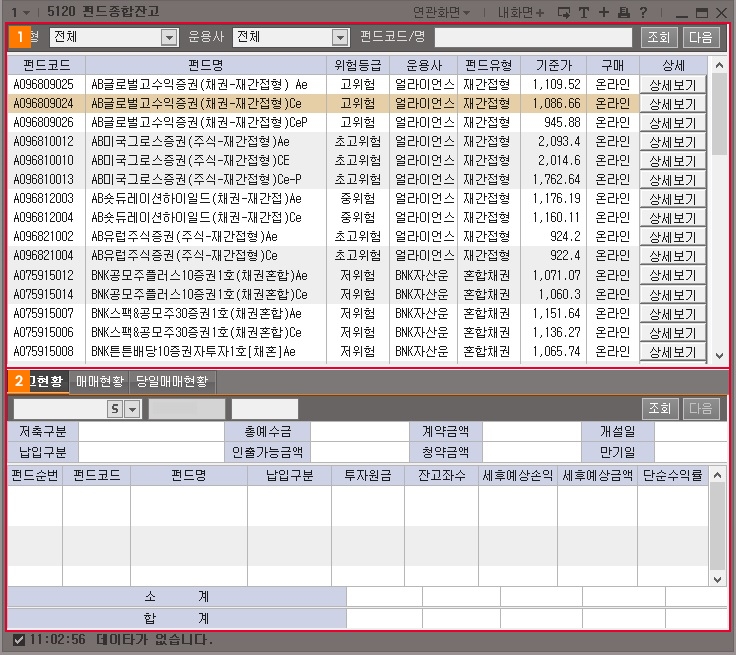Image resolution: width=736 pixels, height=655 pixels.
Task: View details for A096812004 row
Action: tap(673, 218)
